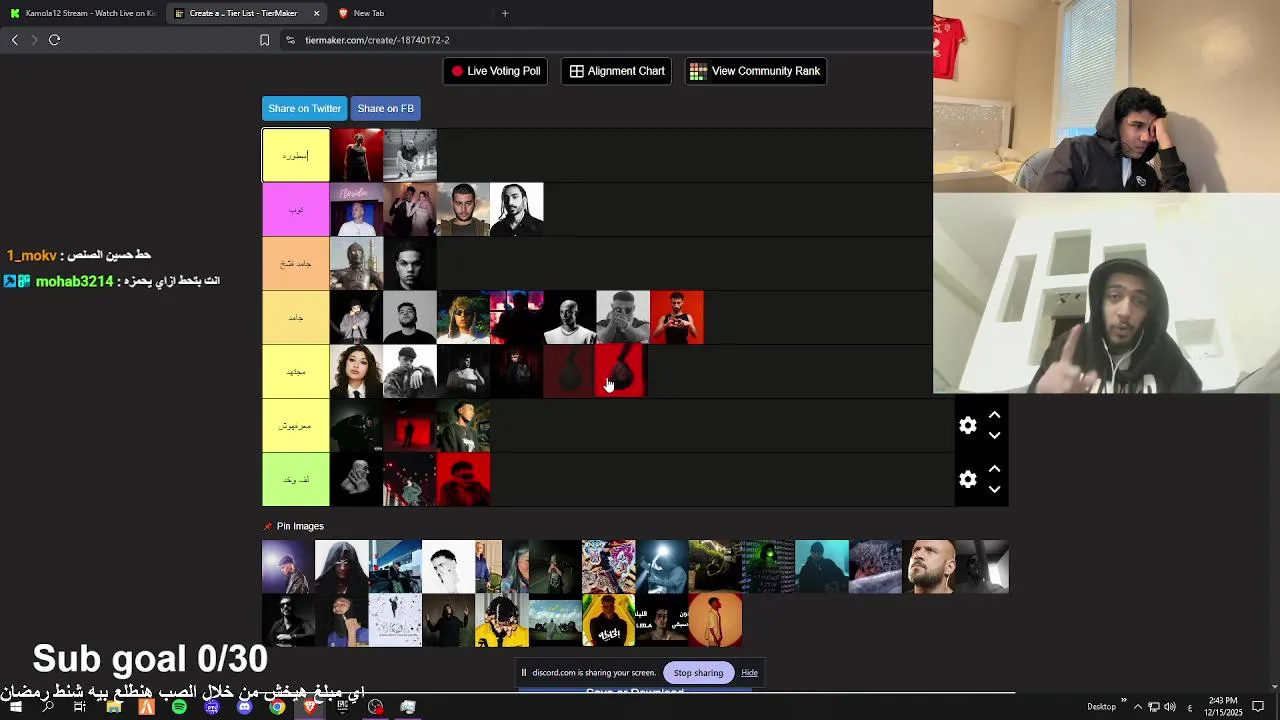Open the network icon in tray
The image size is (1280, 720).
click(1153, 707)
